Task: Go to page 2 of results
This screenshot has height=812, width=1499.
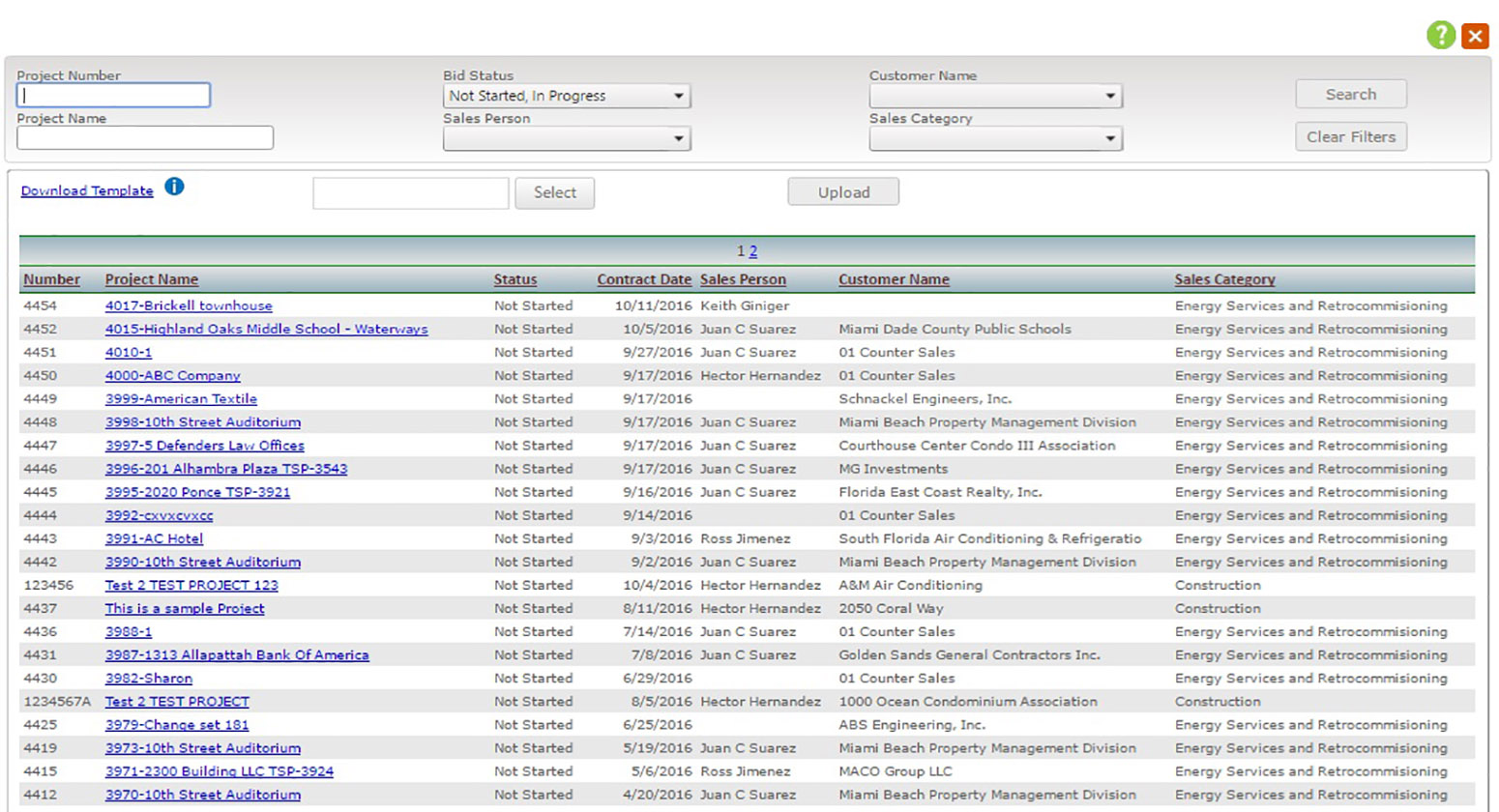Action: click(753, 251)
